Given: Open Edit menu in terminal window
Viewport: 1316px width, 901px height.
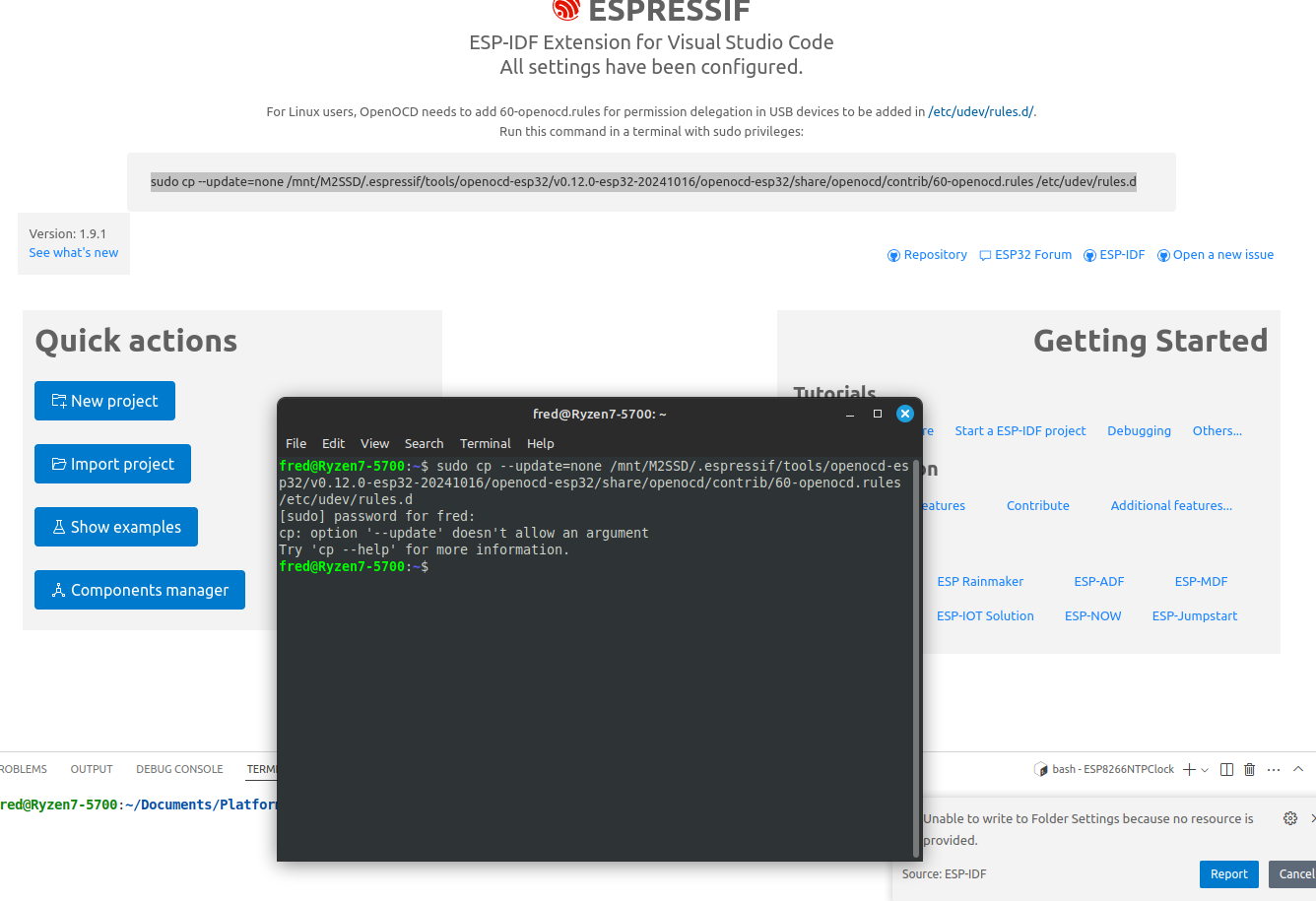Looking at the screenshot, I should pyautogui.click(x=333, y=444).
